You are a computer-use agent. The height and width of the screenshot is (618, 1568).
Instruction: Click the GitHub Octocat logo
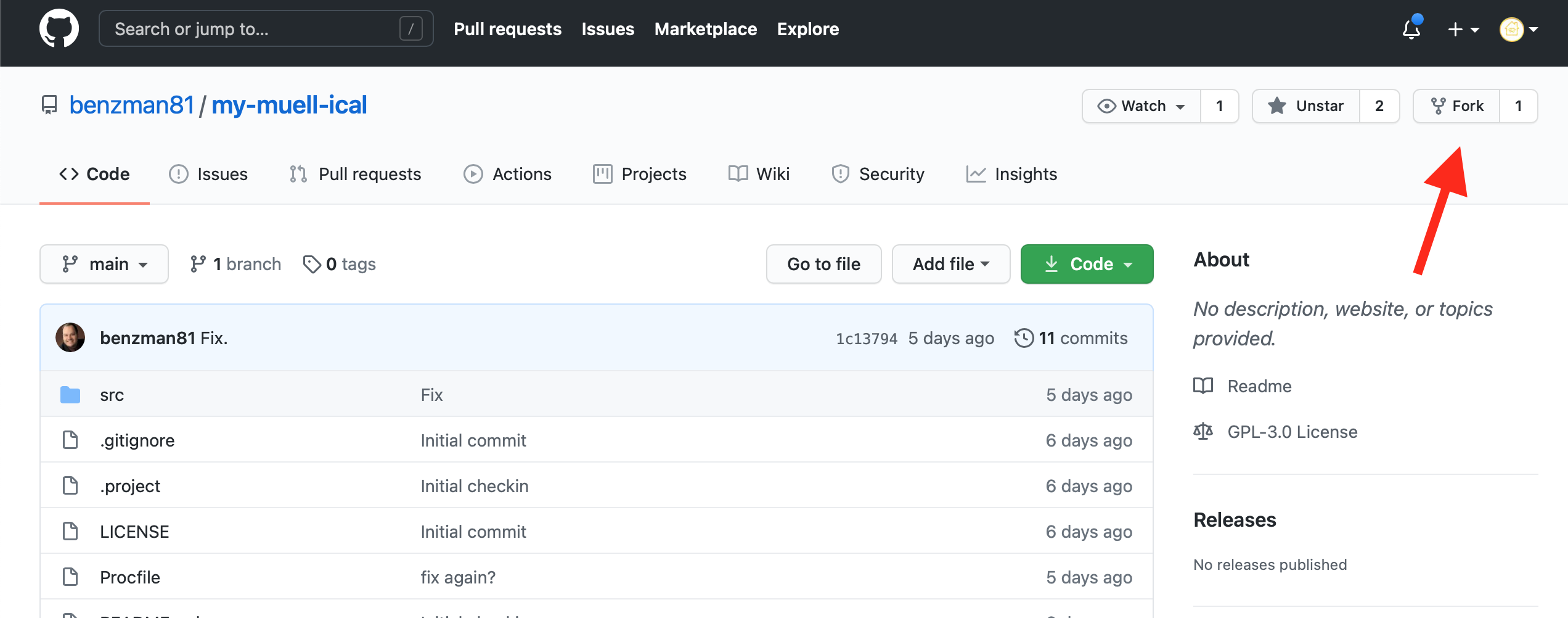59,28
